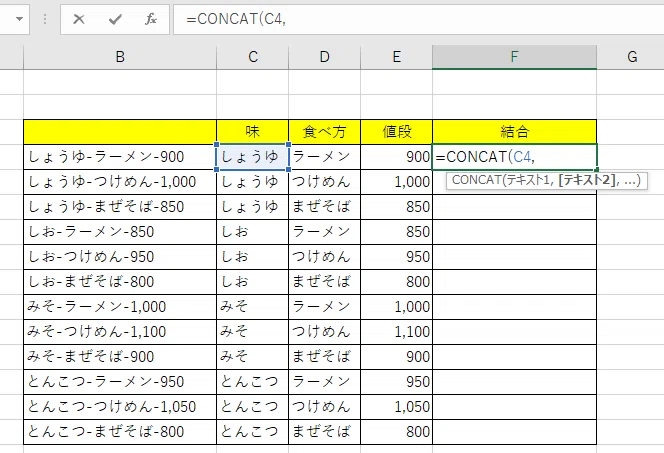Click in formula bar text =CONCAT(C4,
The image size is (664, 453).
click(x=236, y=19)
